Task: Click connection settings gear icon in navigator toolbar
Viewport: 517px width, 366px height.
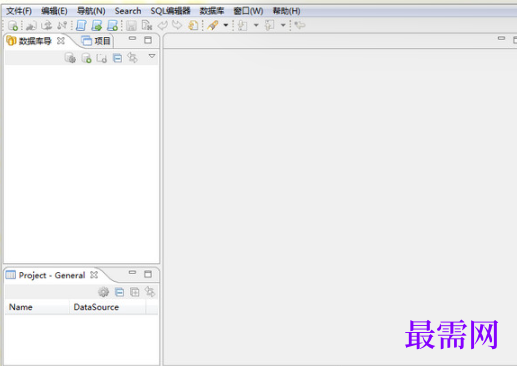Action: (x=70, y=58)
